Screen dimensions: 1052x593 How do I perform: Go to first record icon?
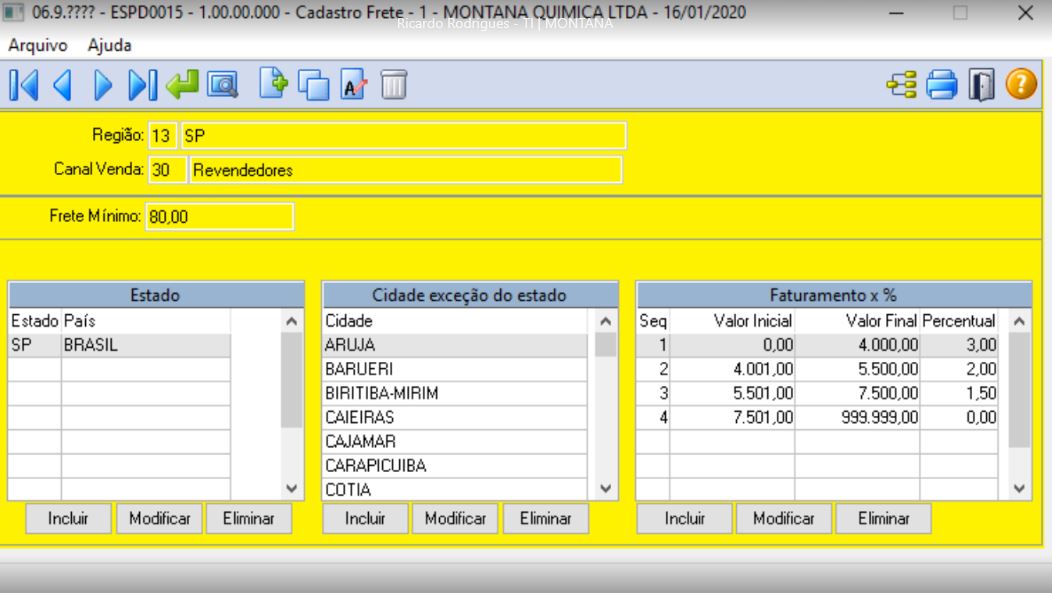tap(23, 85)
